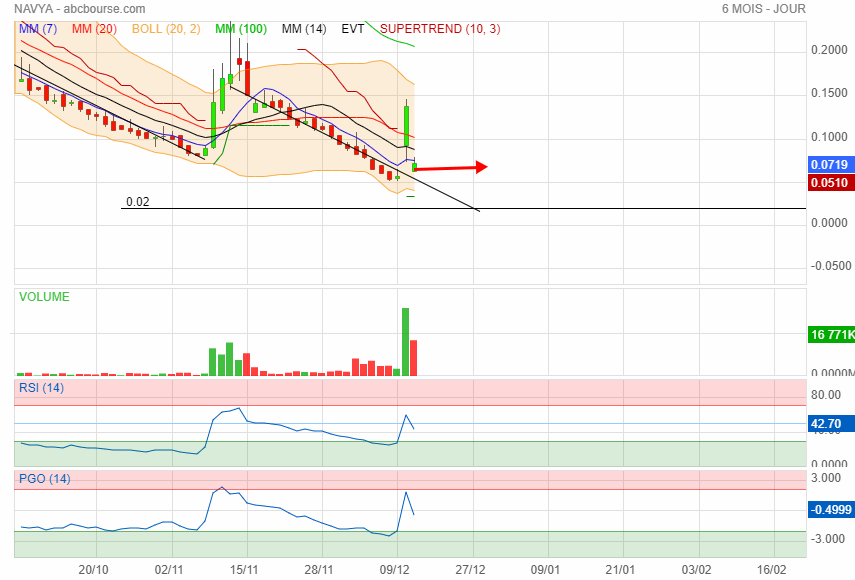The image size is (855, 580).
Task: Click the 0.1500 price axis label
Action: (x=829, y=93)
